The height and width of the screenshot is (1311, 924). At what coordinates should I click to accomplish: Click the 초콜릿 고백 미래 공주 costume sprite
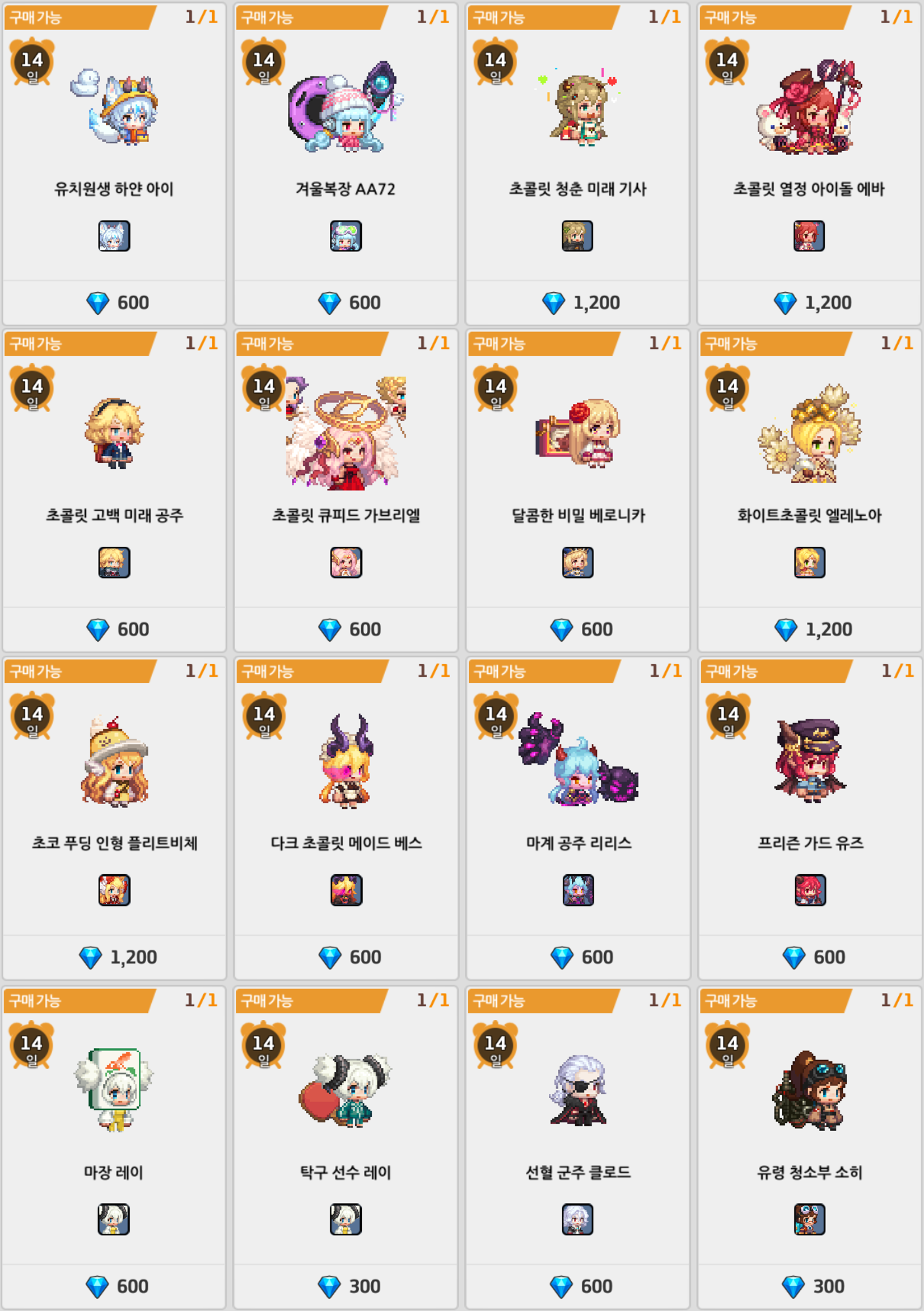(114, 434)
